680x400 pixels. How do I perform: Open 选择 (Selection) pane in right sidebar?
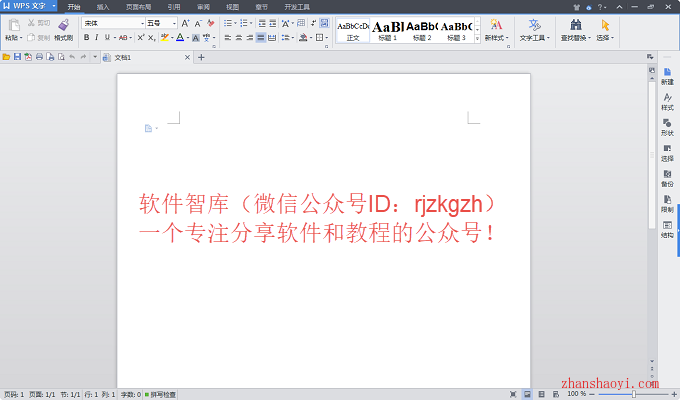pos(667,153)
